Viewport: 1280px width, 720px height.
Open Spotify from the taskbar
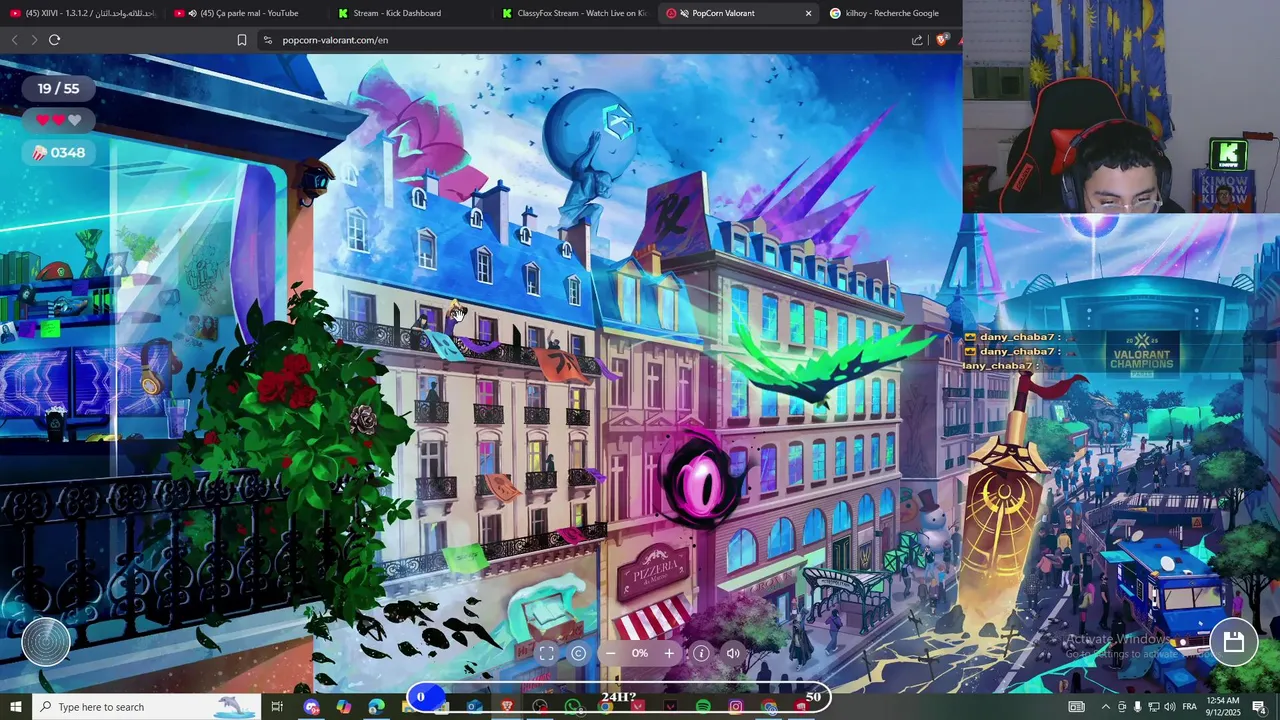coord(703,707)
